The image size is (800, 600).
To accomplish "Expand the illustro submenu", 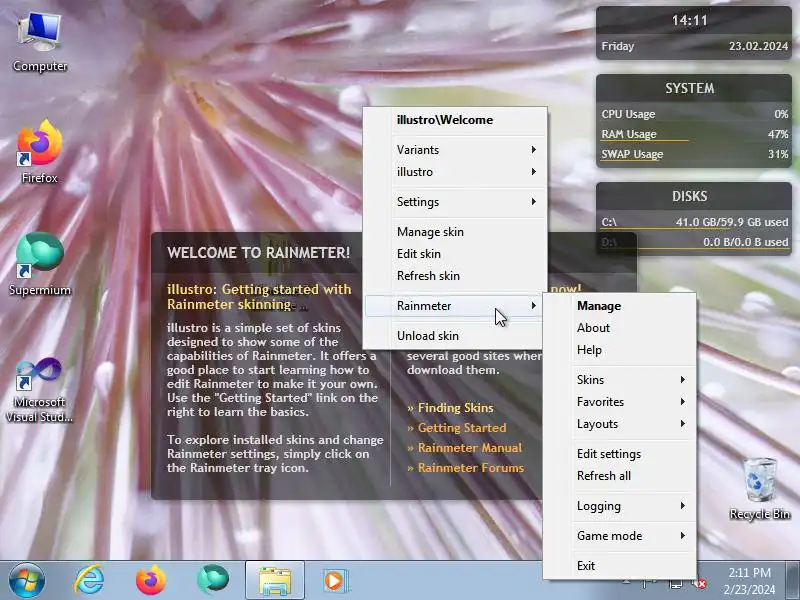I will pos(455,172).
